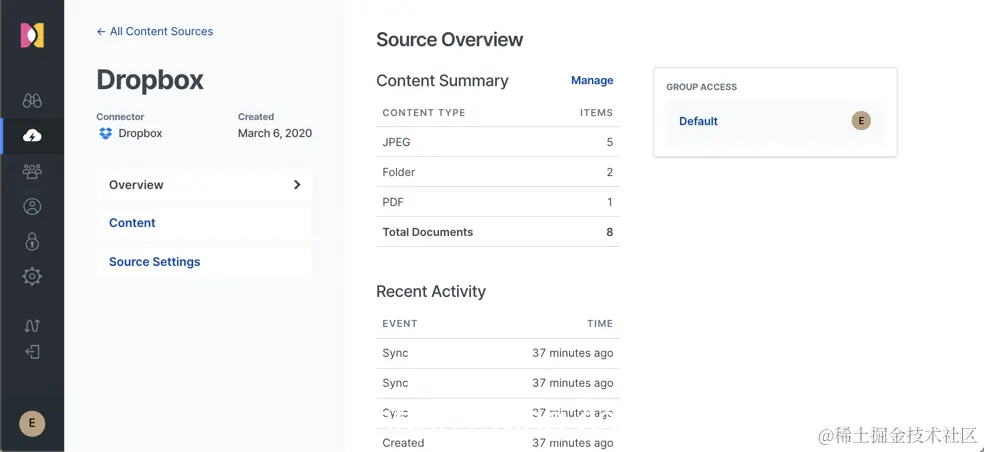Screen dimensions: 984x452
Task: Open the E user avatar in sidebar
Action: [x=32, y=423]
